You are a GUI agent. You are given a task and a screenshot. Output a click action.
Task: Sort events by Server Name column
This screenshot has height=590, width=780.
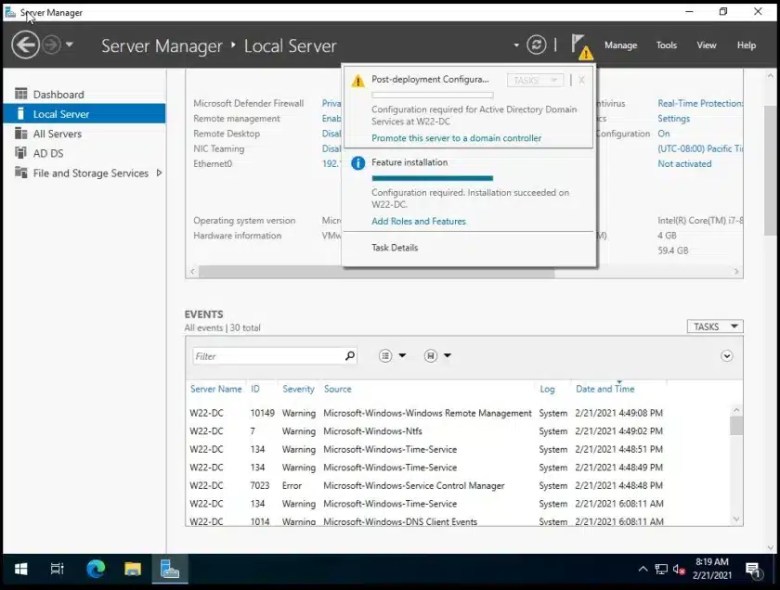216,389
